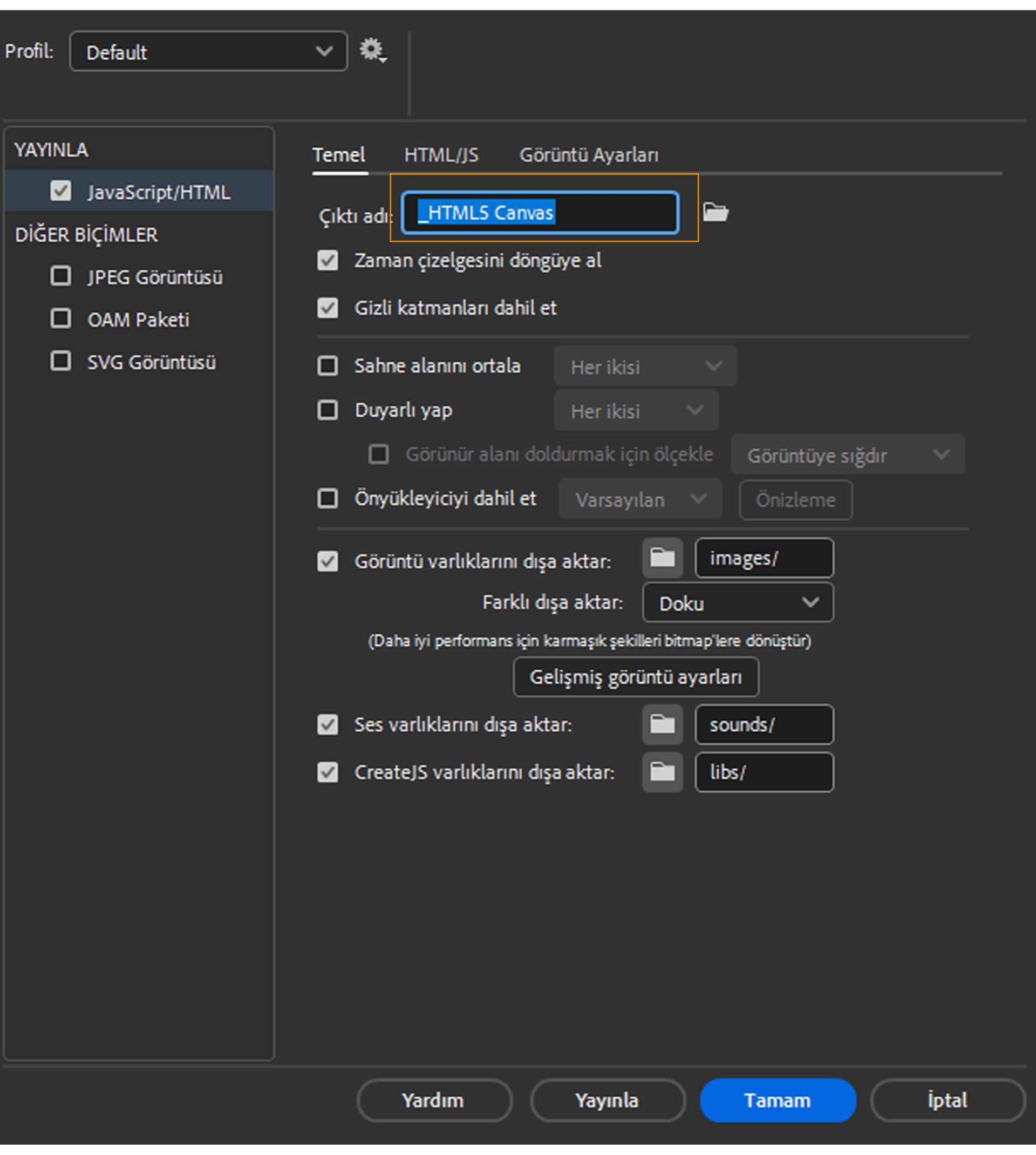Enable the 'Duyarlı yap' checkbox
The image size is (1036, 1155).
point(328,410)
